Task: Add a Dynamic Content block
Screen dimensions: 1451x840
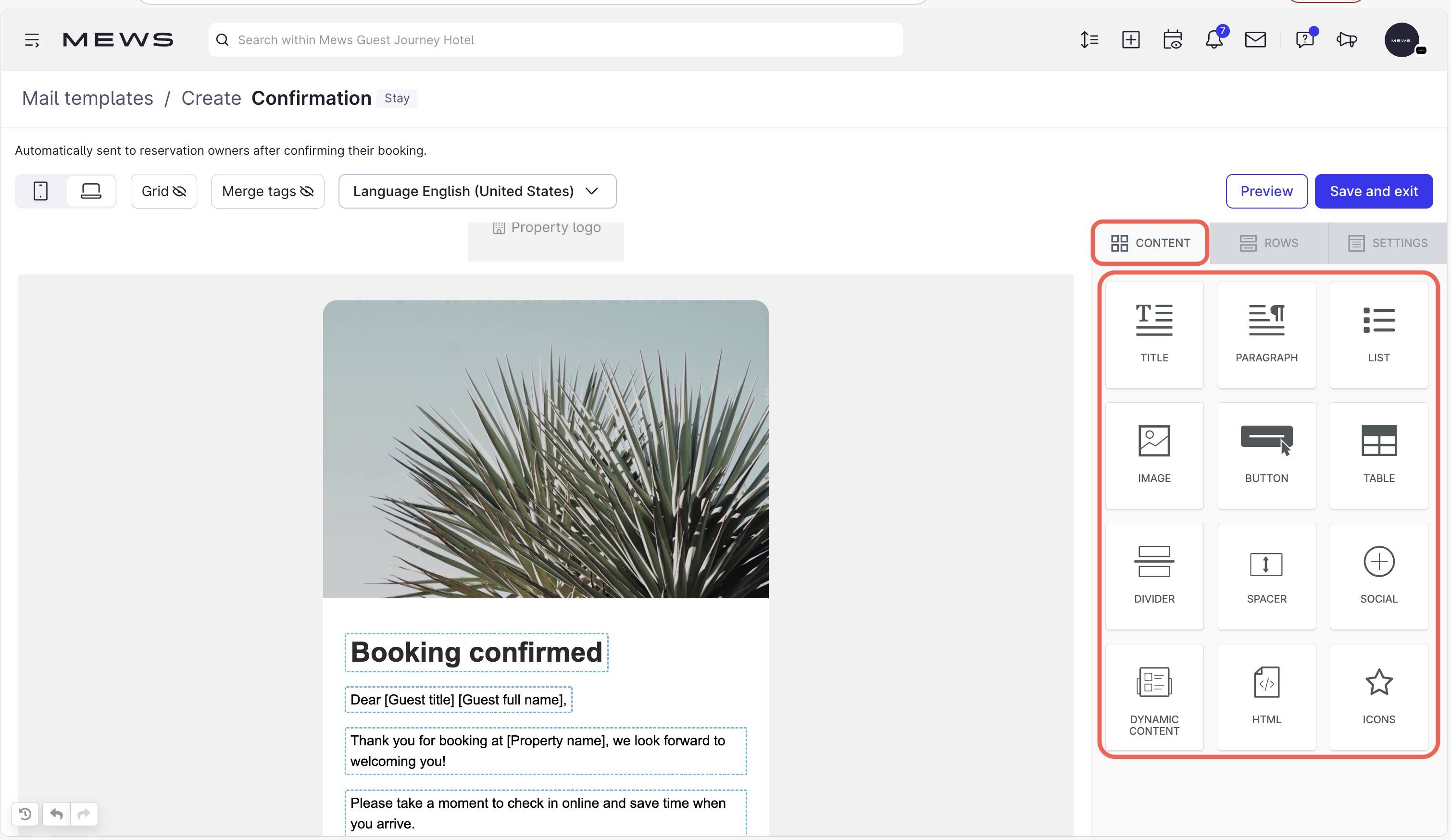Action: (1154, 697)
